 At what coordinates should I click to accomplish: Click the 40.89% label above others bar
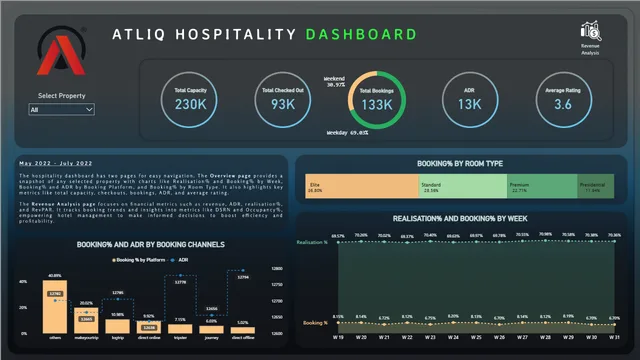[55, 276]
